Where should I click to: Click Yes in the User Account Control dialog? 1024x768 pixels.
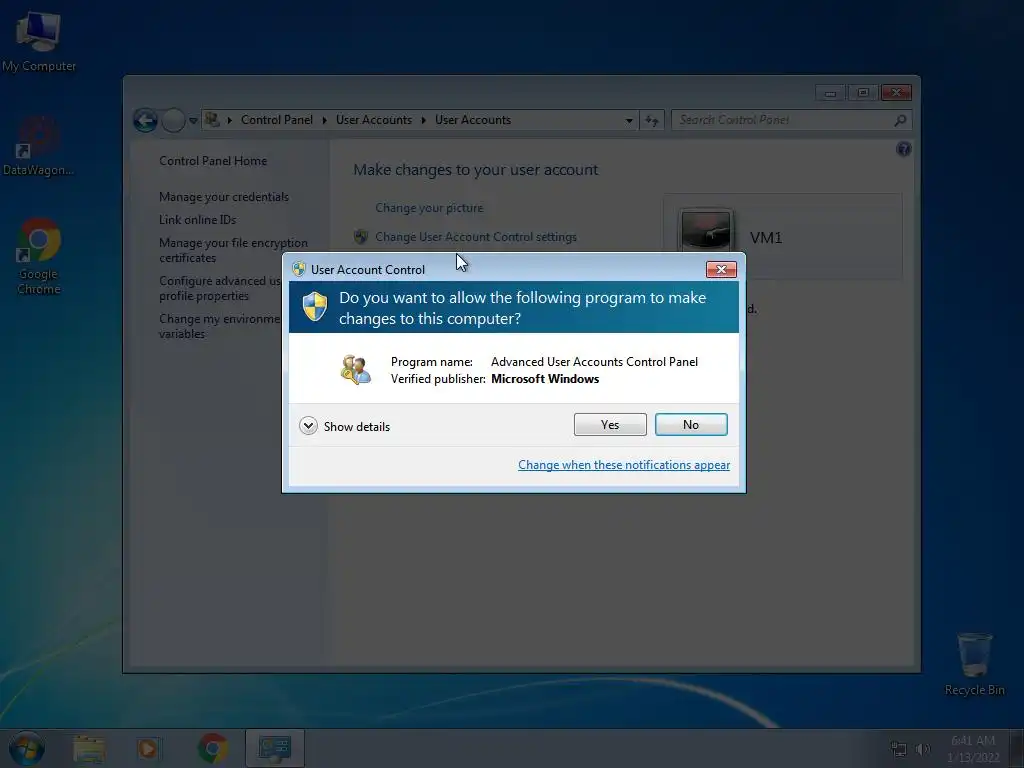tap(610, 424)
